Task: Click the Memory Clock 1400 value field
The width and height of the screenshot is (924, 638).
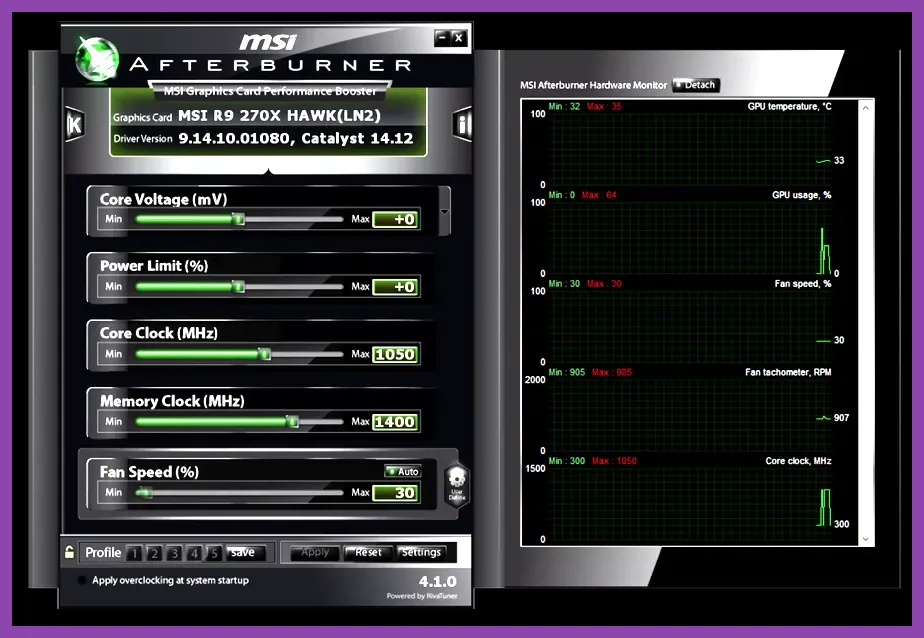Action: [396, 422]
